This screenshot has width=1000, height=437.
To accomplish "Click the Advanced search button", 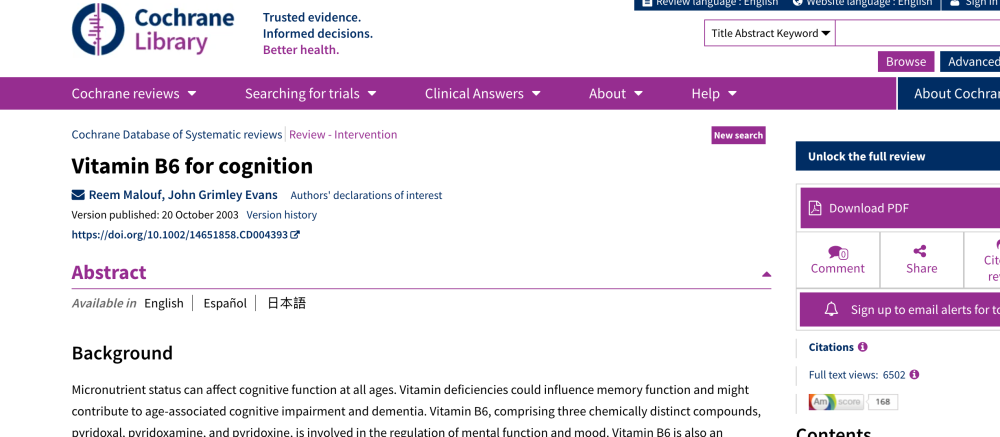I will [970, 62].
